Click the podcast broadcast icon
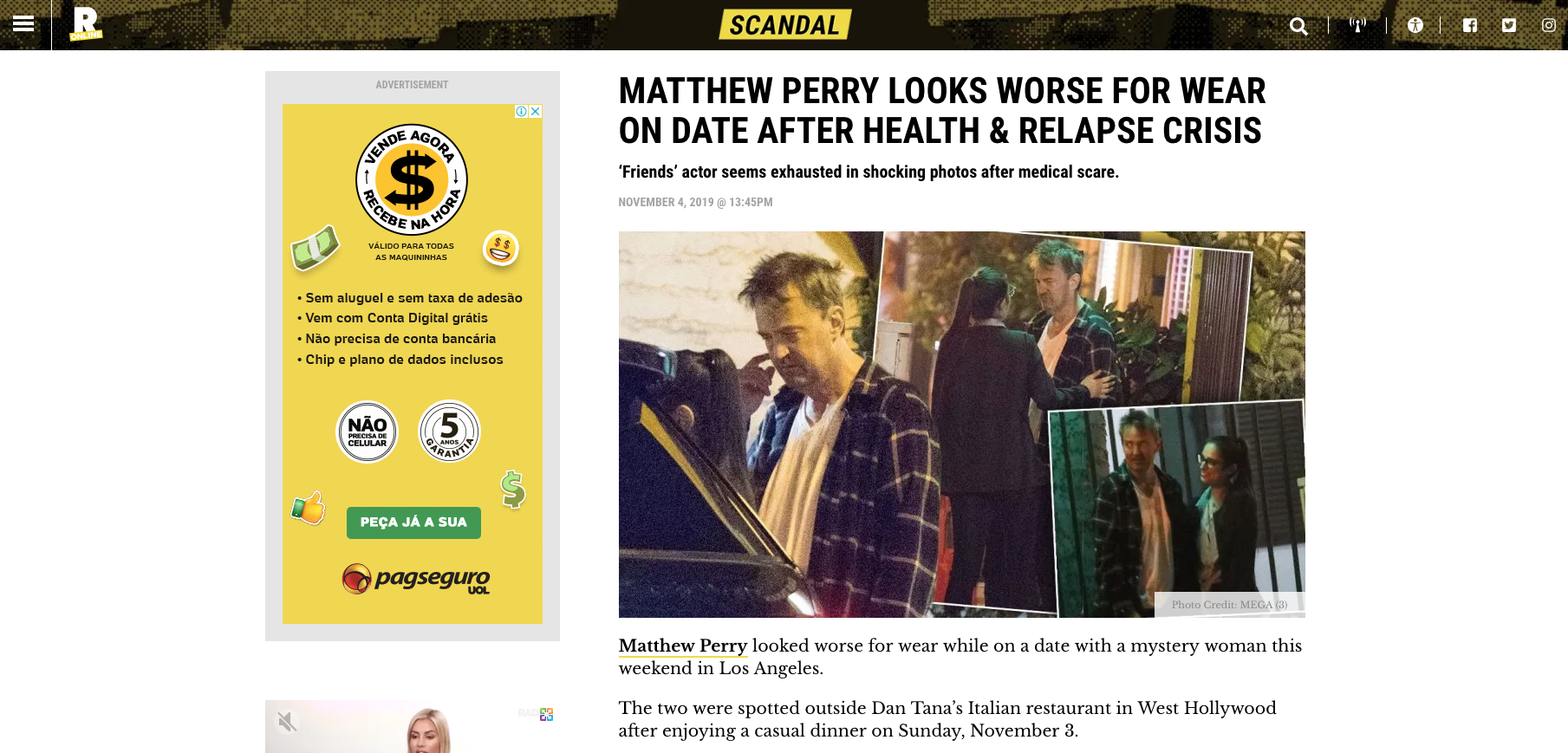The image size is (1568, 753). [1357, 25]
